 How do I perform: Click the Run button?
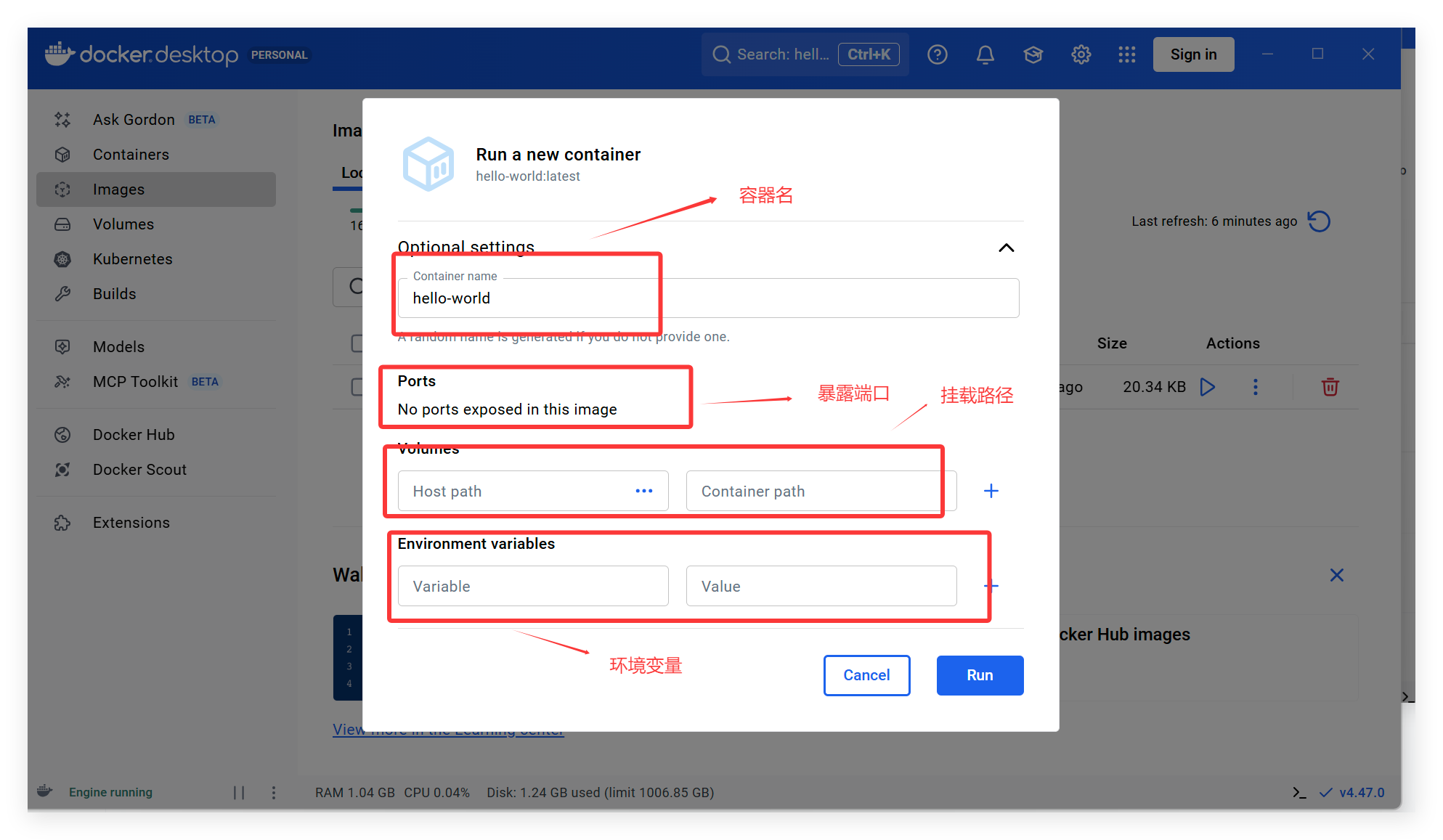(979, 675)
